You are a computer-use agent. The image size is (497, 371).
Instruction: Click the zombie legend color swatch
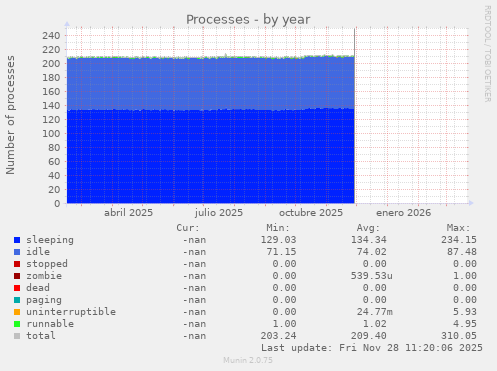point(17,276)
